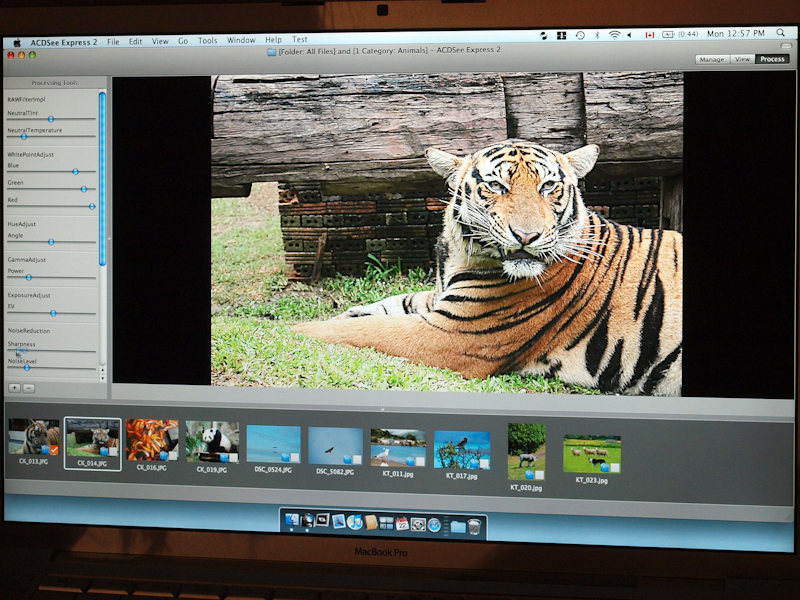The image size is (800, 600).
Task: Open Spotlight search magnifier
Action: click(781, 33)
